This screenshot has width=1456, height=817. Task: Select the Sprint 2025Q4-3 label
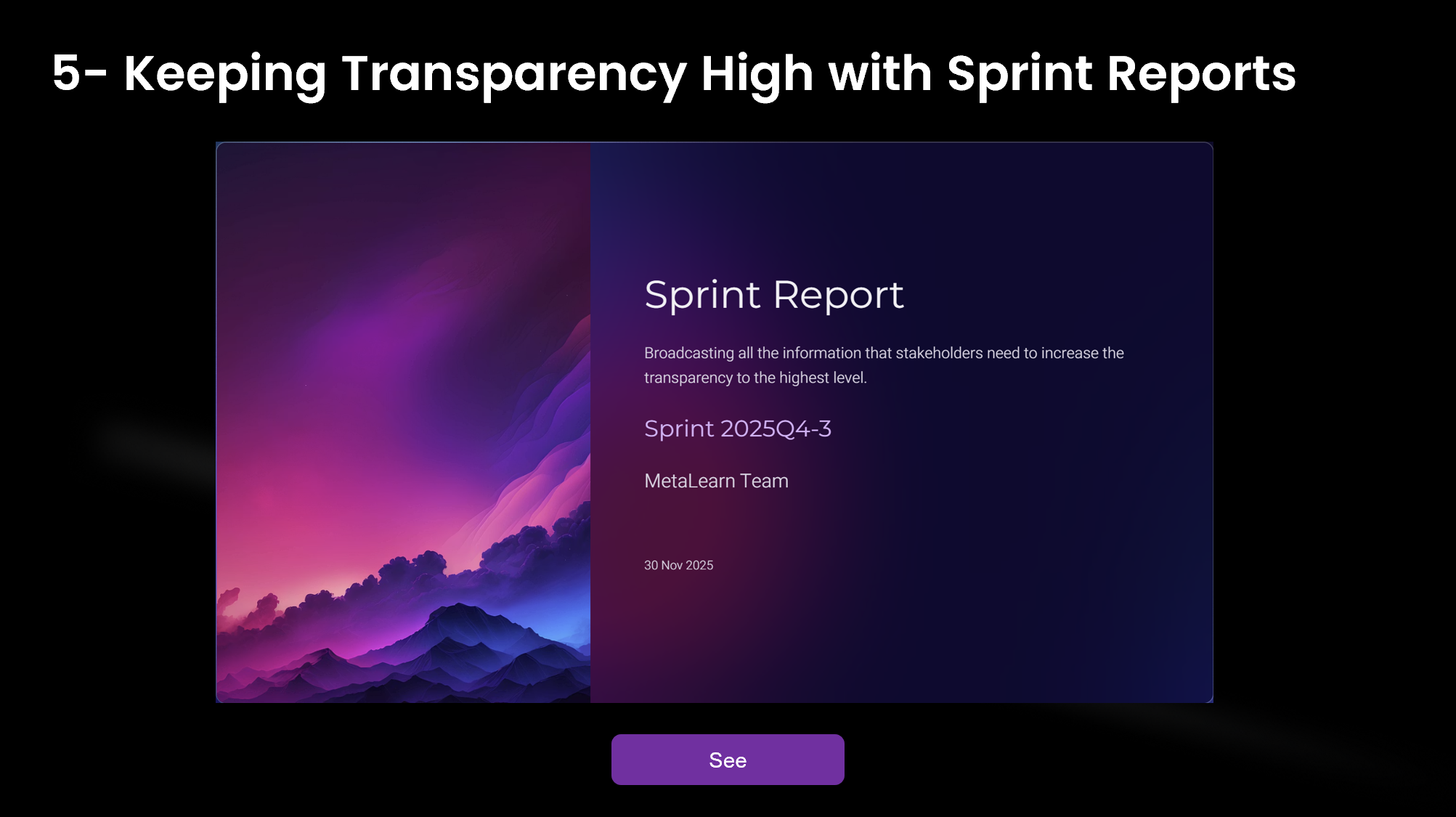click(x=738, y=429)
